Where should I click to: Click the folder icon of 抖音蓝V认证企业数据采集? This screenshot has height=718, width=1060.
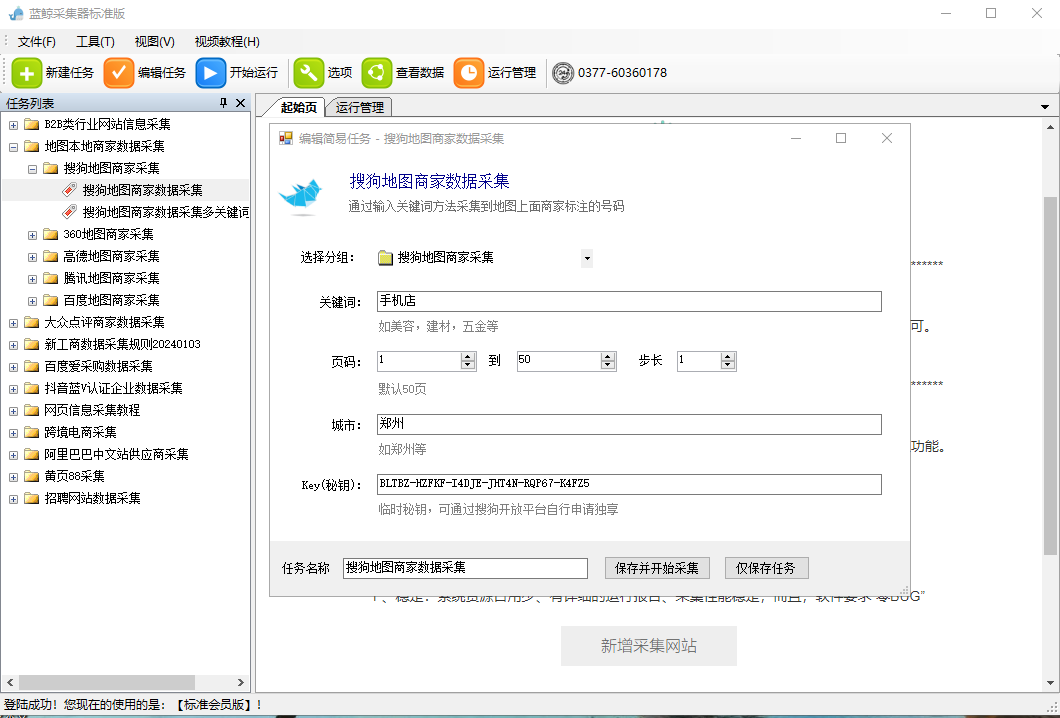point(31,388)
